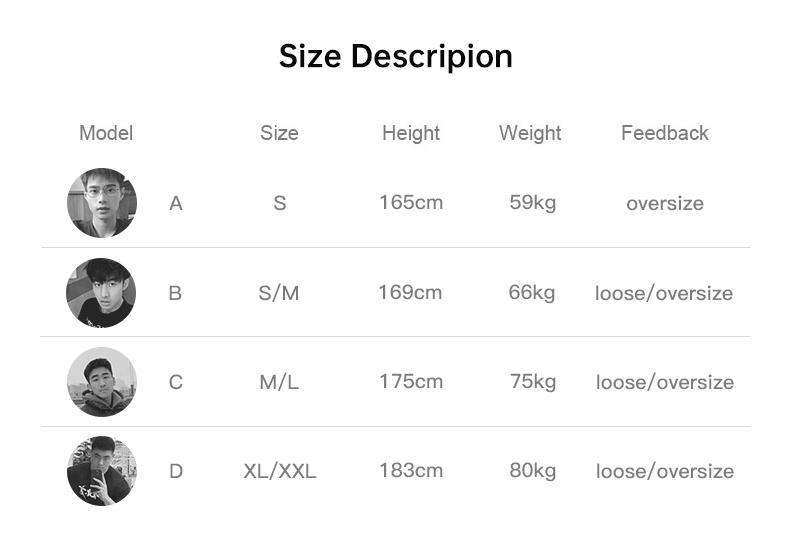Click the model letter D label
The image size is (790, 551).
tap(176, 471)
